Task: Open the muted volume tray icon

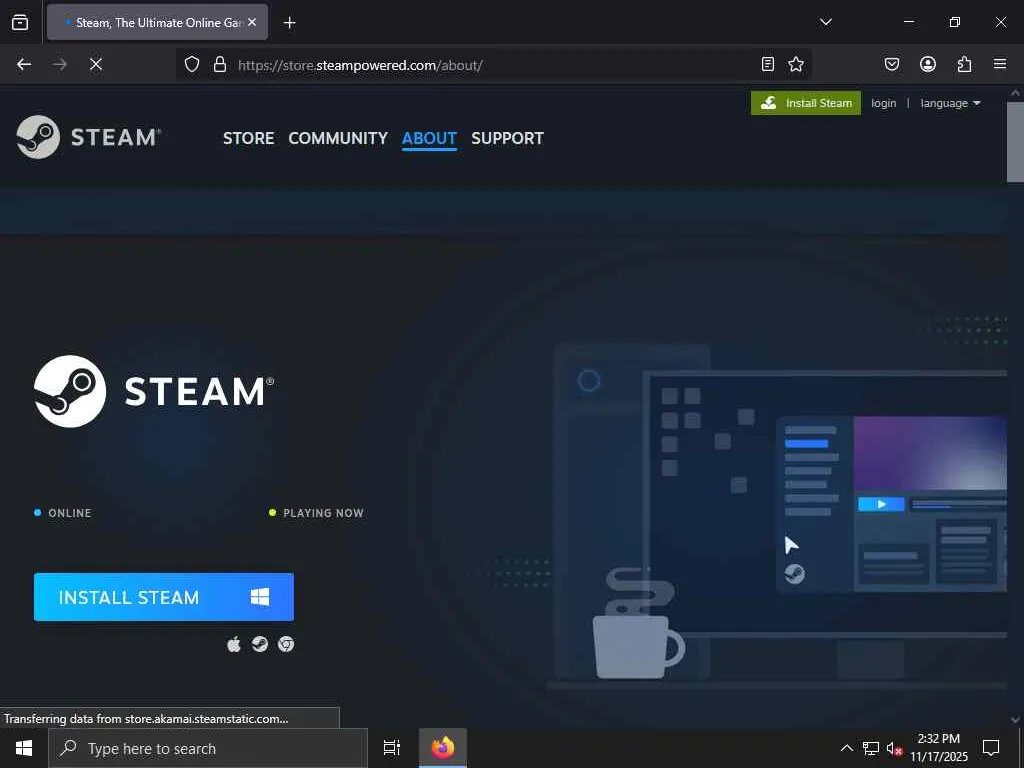Action: 894,748
